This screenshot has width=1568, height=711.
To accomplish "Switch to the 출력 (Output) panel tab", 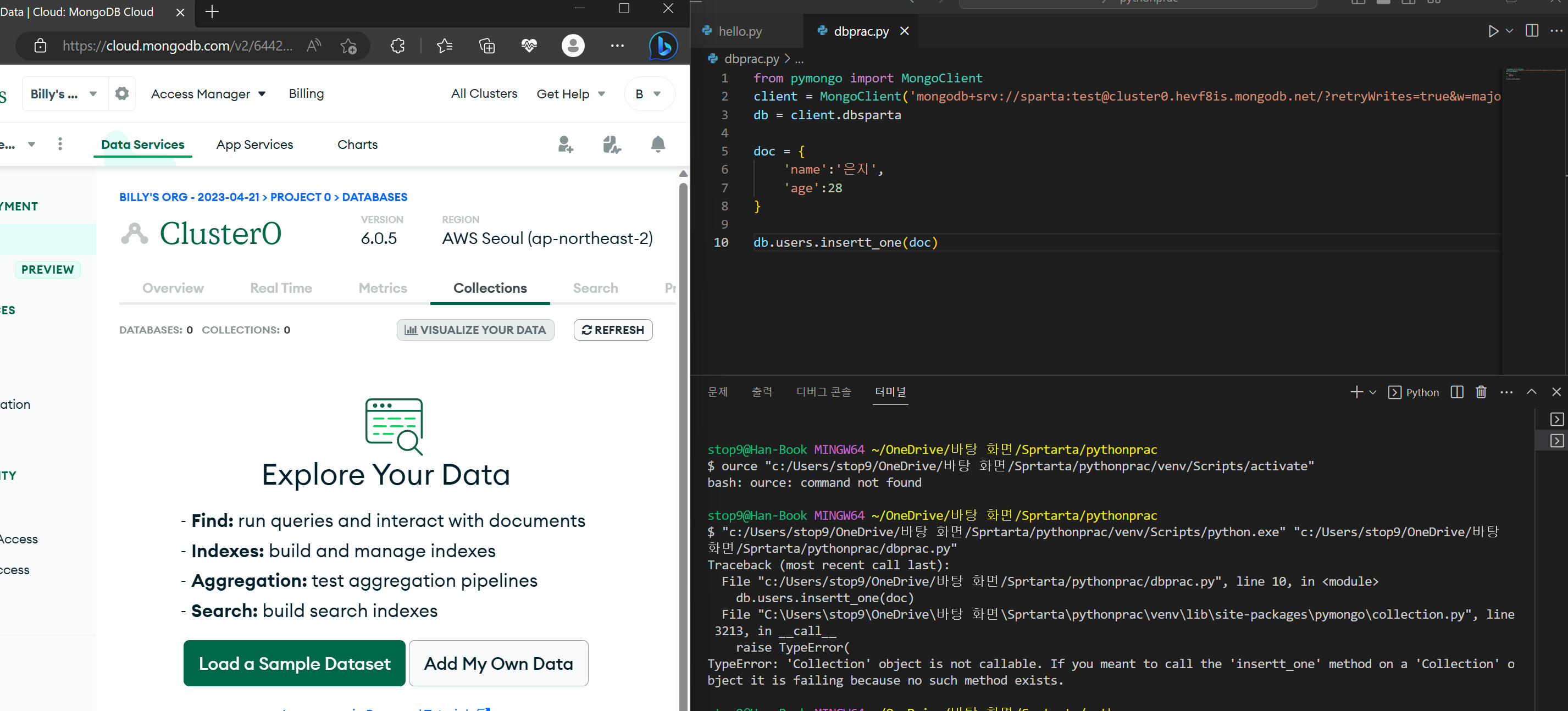I will tap(762, 392).
